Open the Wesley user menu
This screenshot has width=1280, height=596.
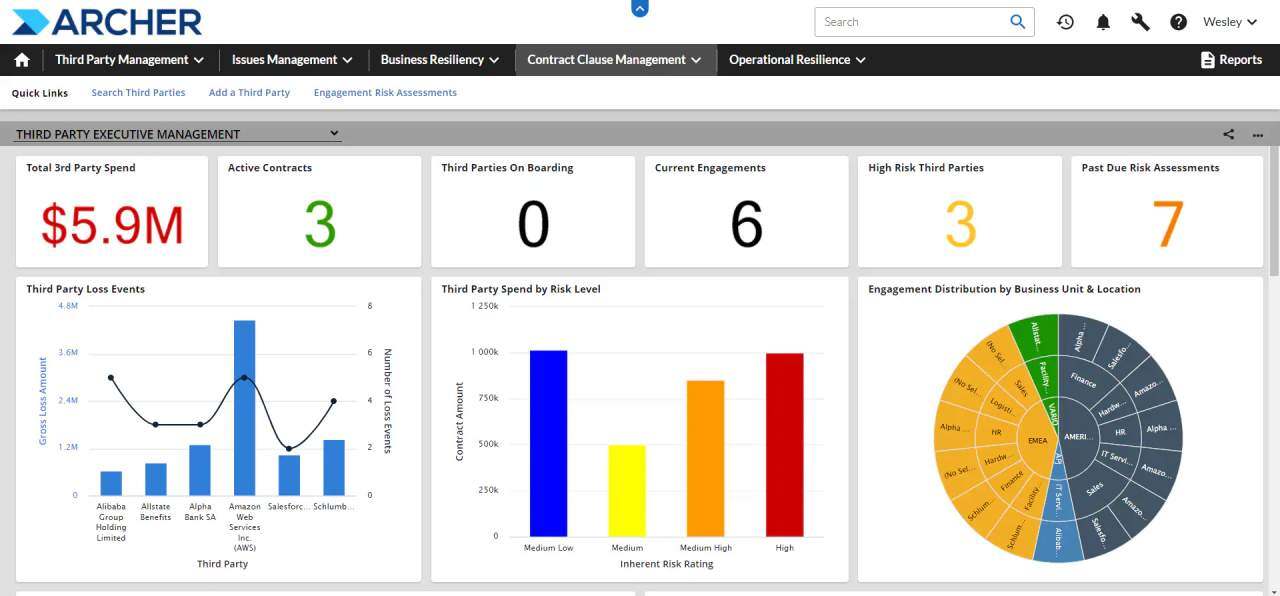1229,21
